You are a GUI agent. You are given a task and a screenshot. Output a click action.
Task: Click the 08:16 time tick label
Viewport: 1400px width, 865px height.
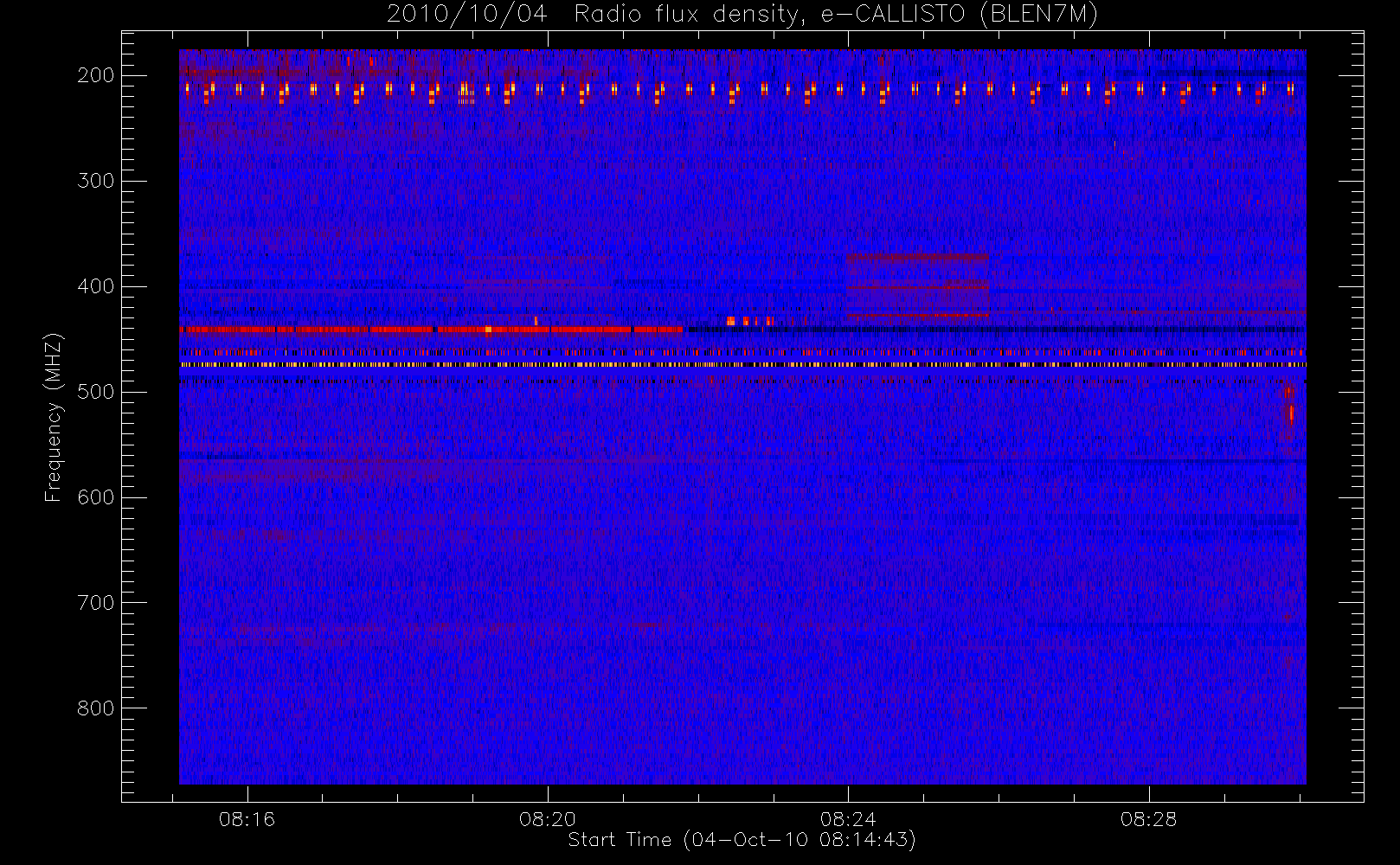tap(247, 819)
